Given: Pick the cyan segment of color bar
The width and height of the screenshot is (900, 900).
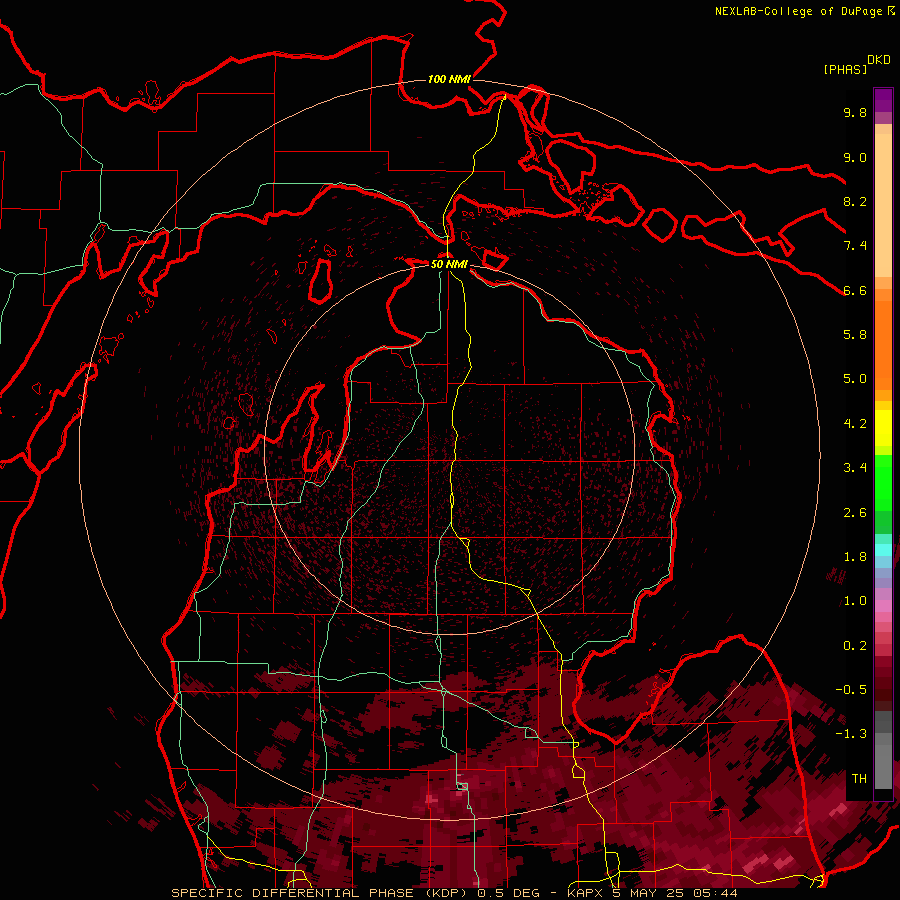Looking at the screenshot, I should click(x=883, y=550).
